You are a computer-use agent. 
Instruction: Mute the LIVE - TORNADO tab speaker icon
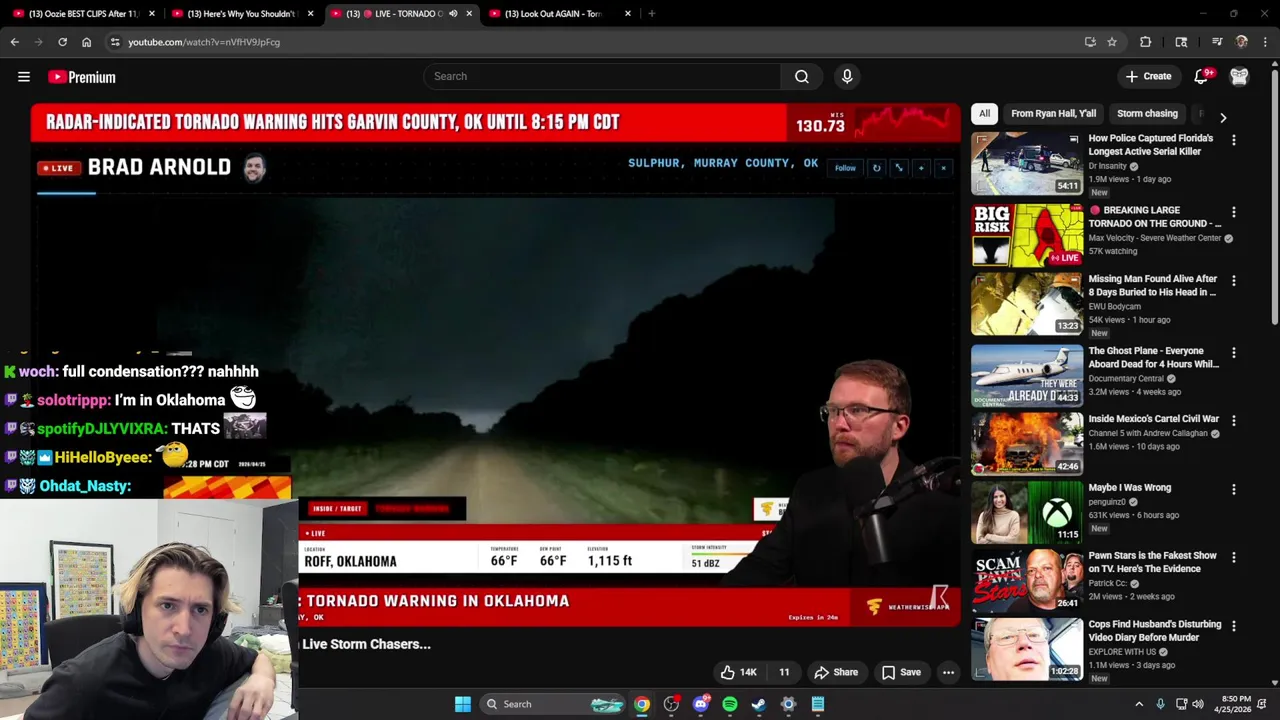453,14
